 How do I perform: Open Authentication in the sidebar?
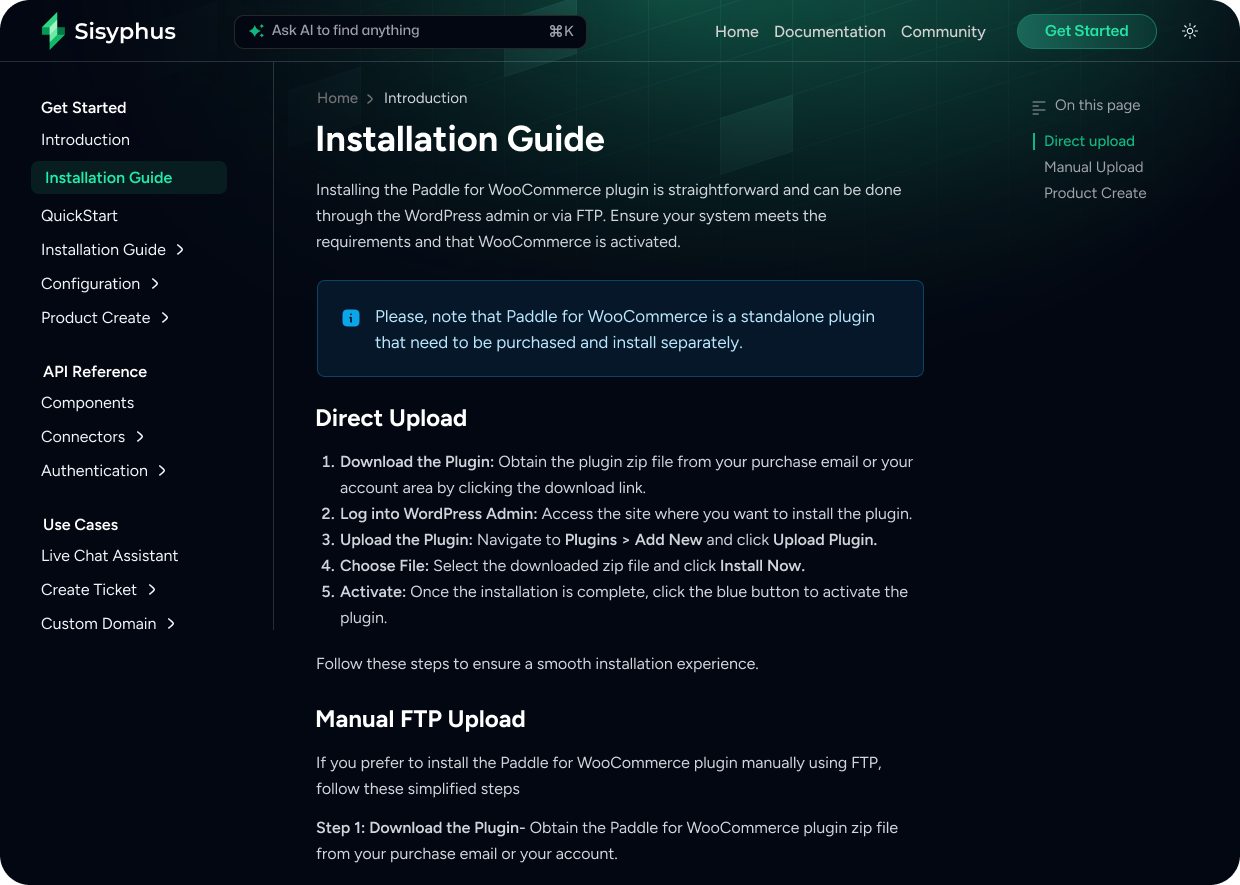[94, 471]
